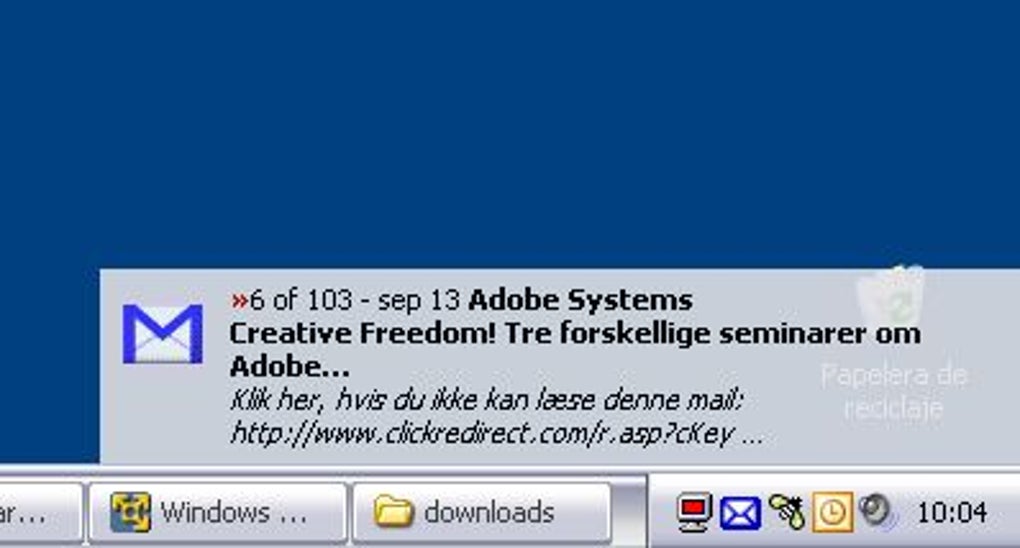
Task: Open the speaker volume tray icon
Action: click(x=876, y=510)
